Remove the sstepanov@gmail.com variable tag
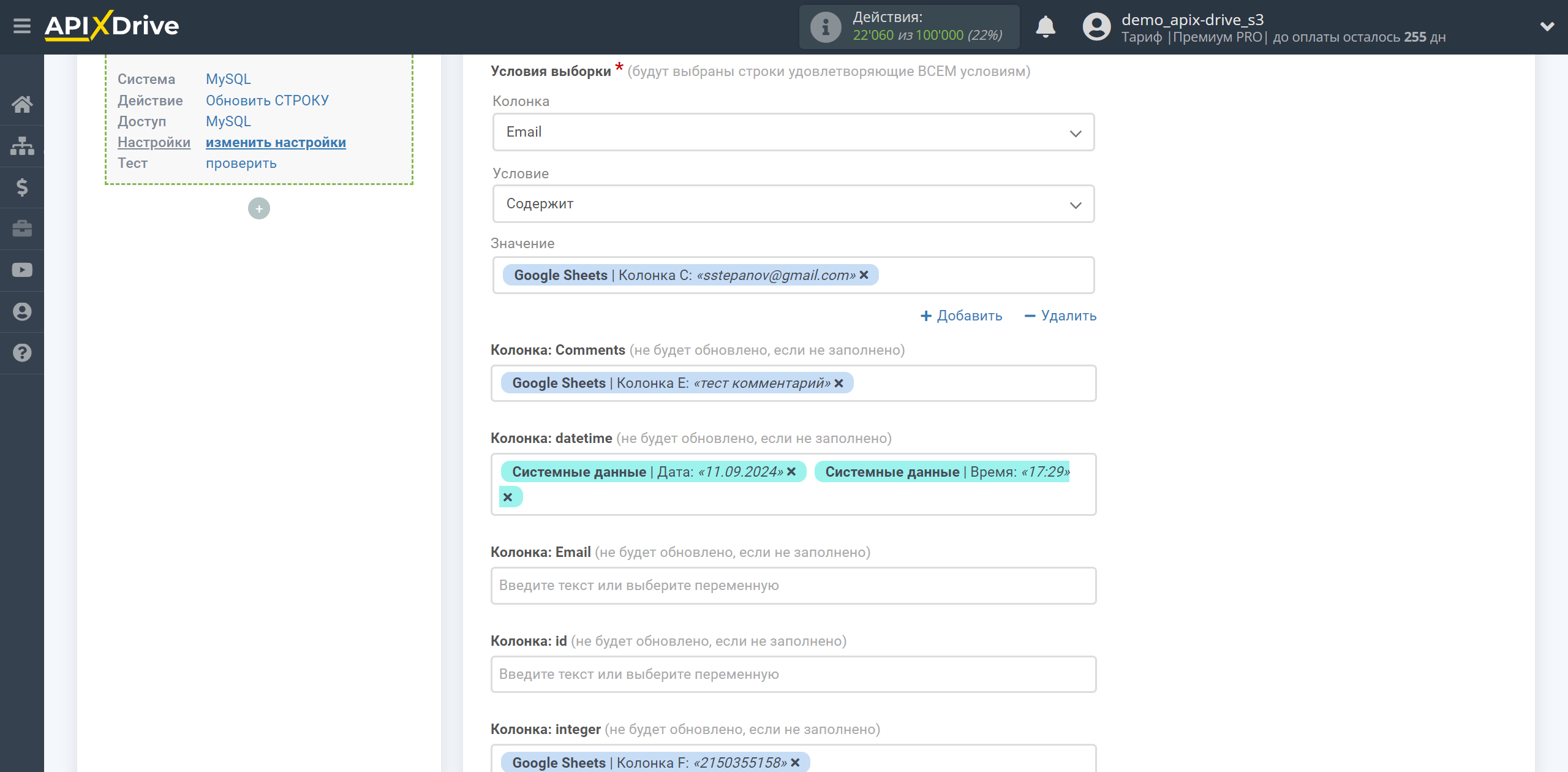The width and height of the screenshot is (1568, 772). pyautogui.click(x=864, y=275)
